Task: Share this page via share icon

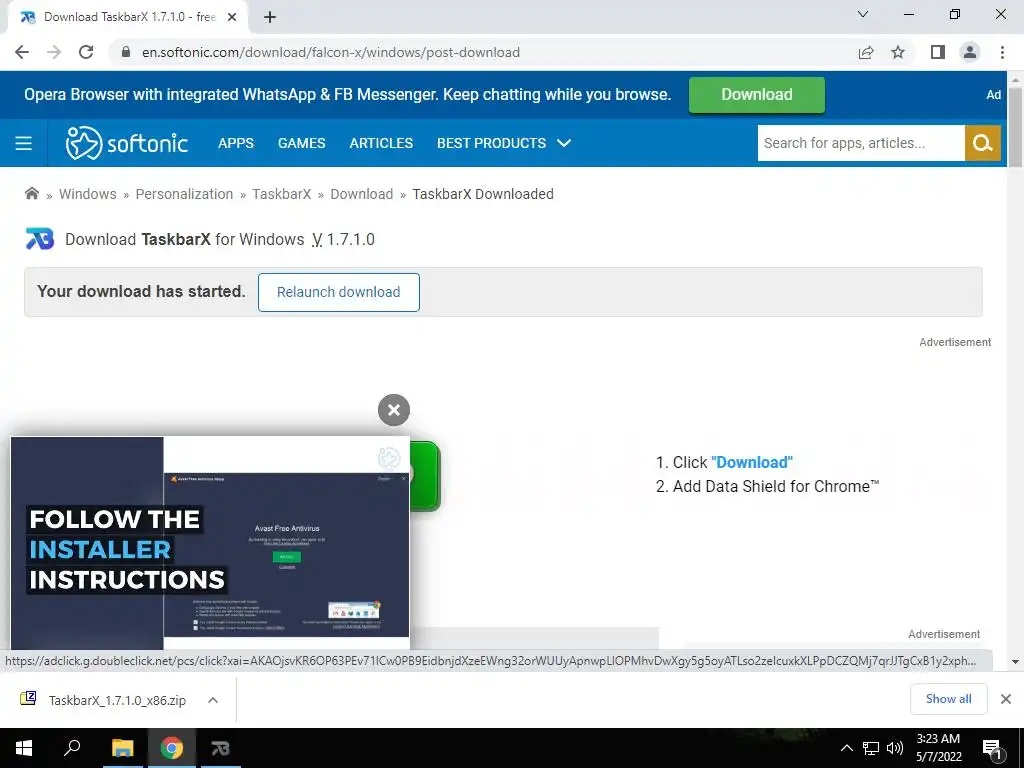Action: pyautogui.click(x=866, y=52)
